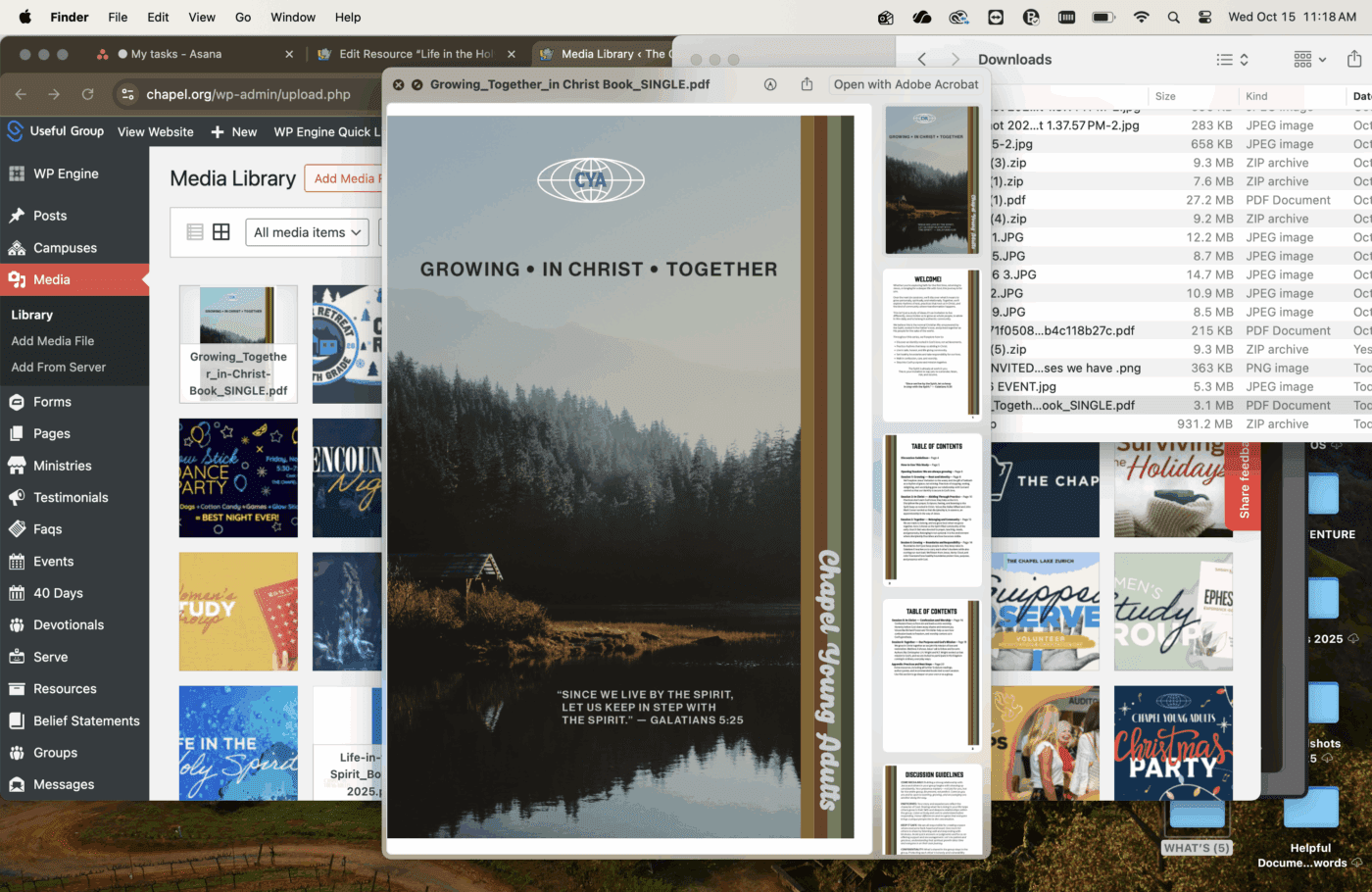Reload the chapel.org browser page
Image resolution: width=1372 pixels, height=892 pixels.
(88, 94)
